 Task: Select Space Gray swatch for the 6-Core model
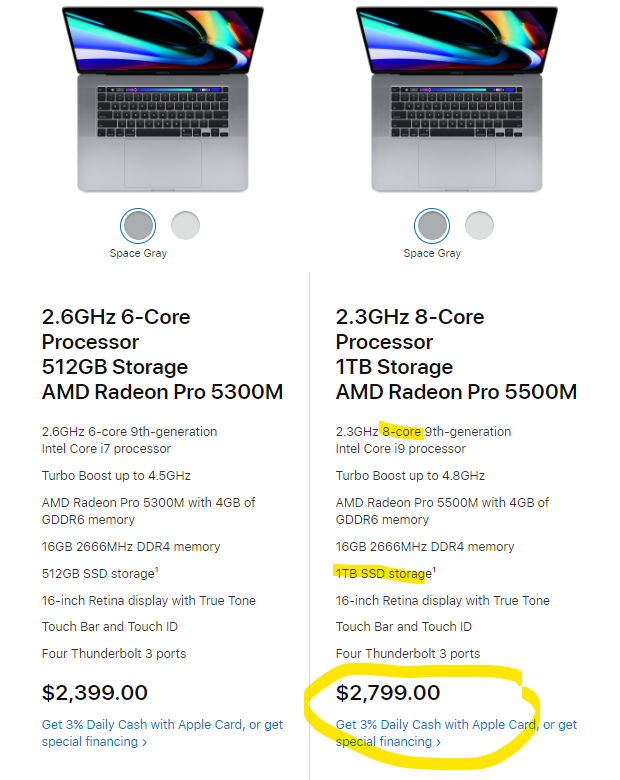point(138,225)
